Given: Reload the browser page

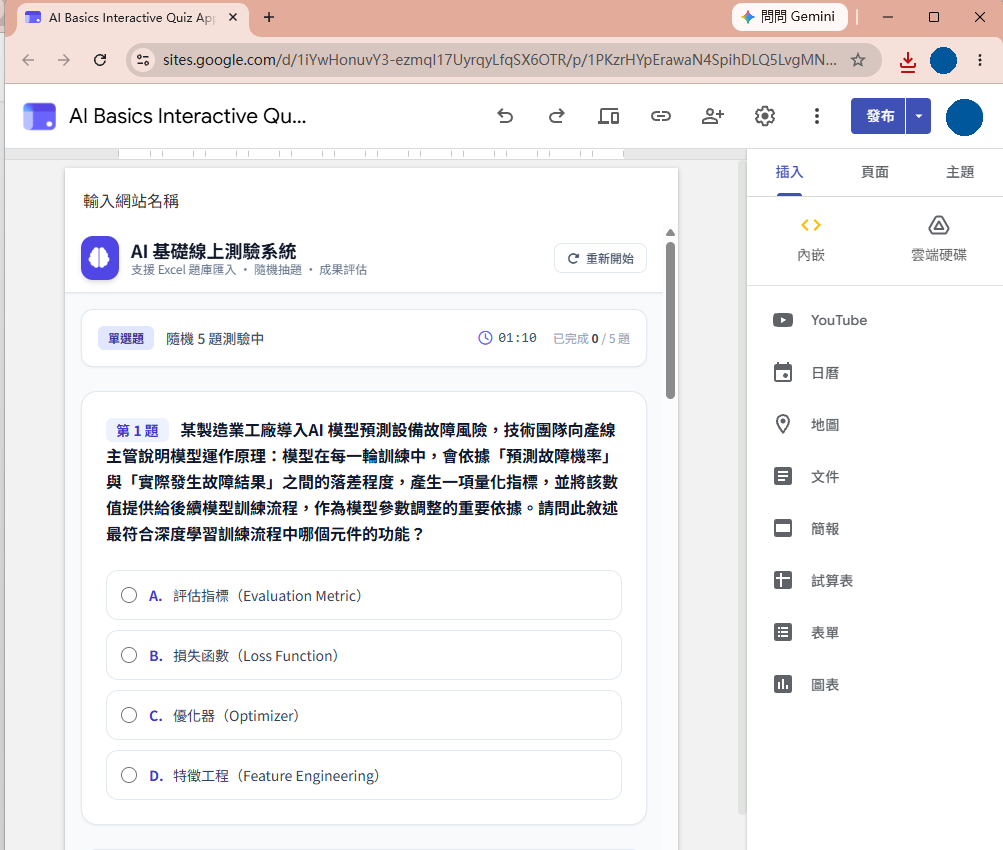Looking at the screenshot, I should pyautogui.click(x=100, y=60).
